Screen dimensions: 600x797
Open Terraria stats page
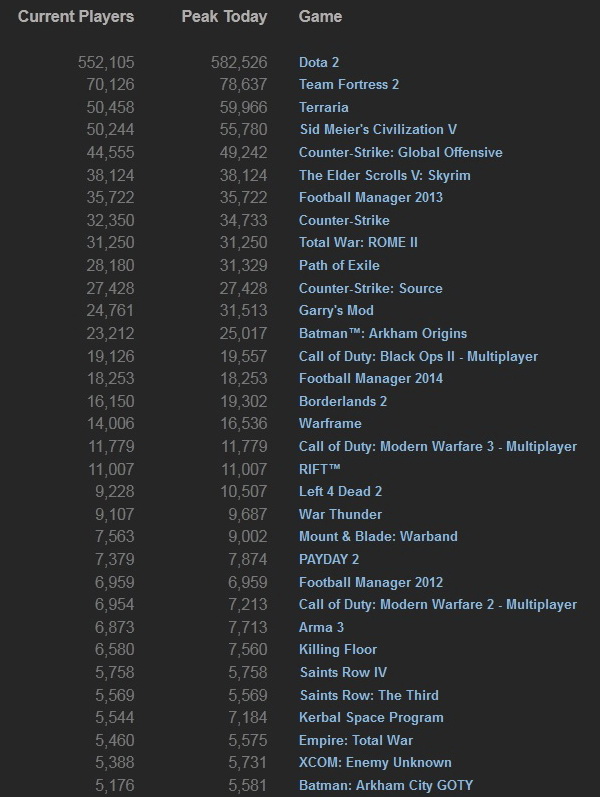[323, 107]
